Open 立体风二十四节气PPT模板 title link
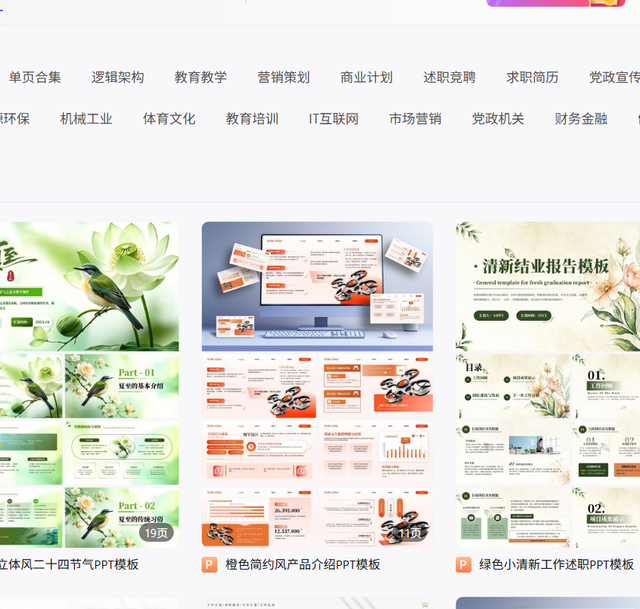The height and width of the screenshot is (609, 640). (x=69, y=565)
